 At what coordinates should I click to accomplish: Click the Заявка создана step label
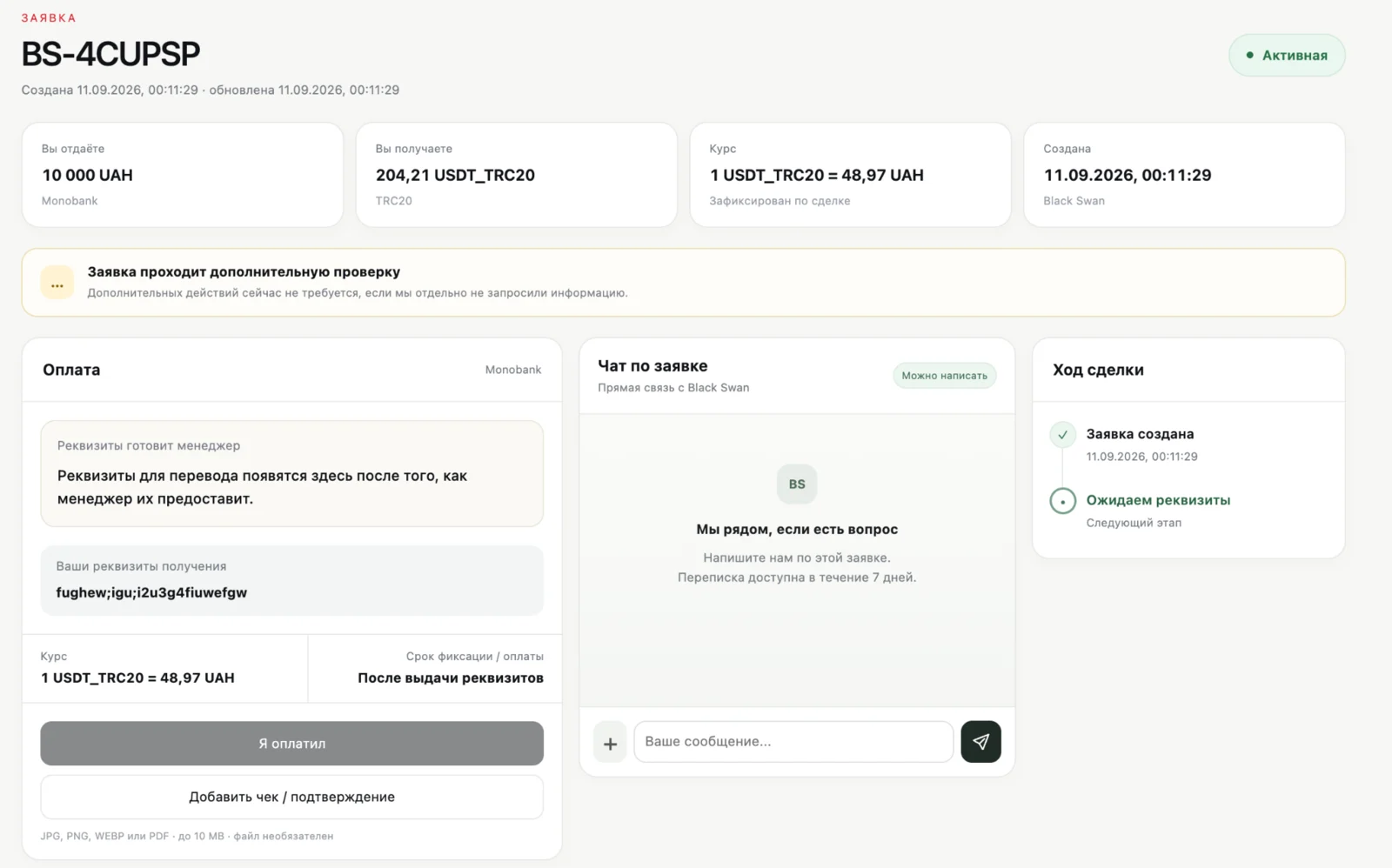pyautogui.click(x=1140, y=434)
